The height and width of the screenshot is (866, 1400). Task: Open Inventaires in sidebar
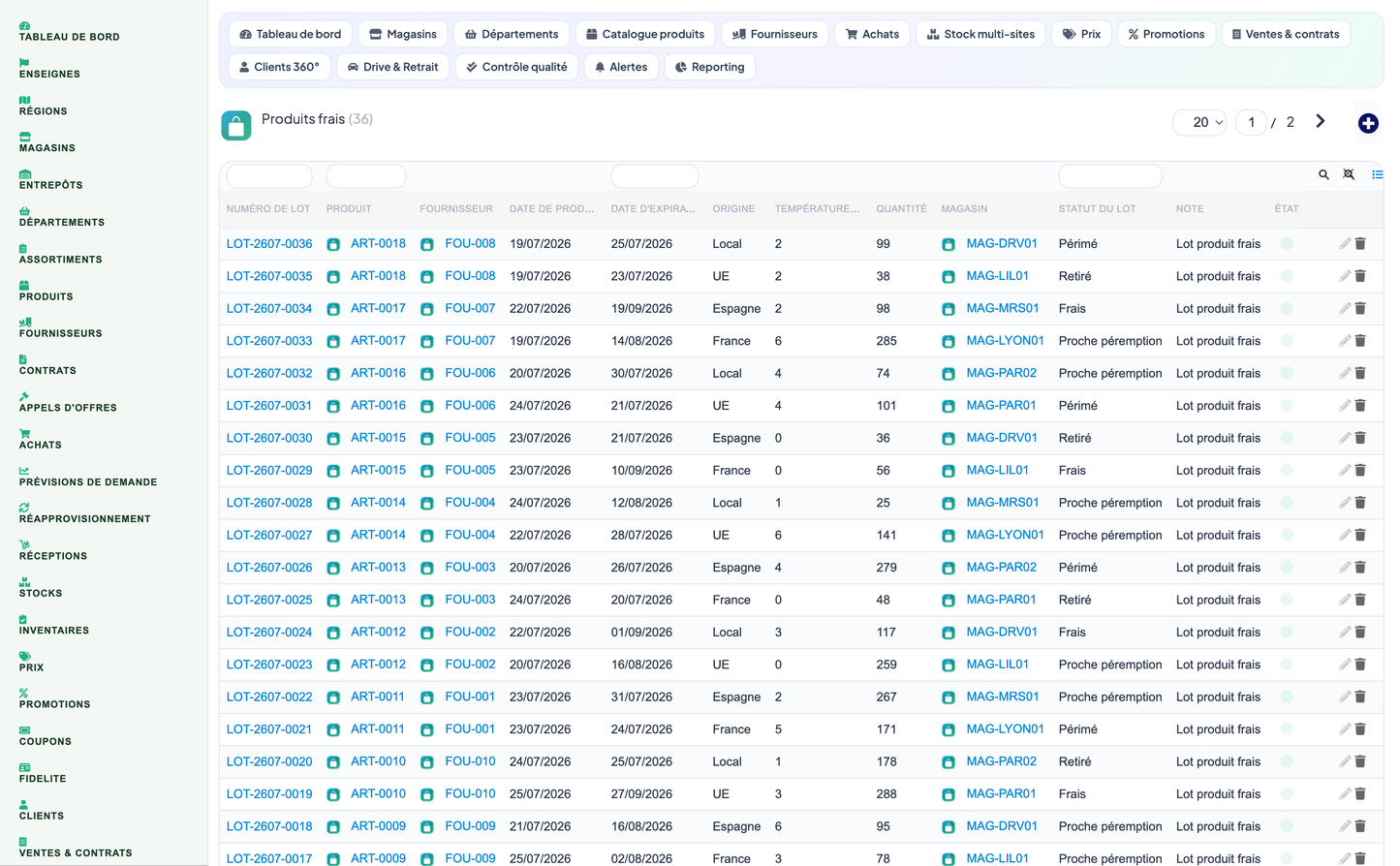tap(54, 625)
